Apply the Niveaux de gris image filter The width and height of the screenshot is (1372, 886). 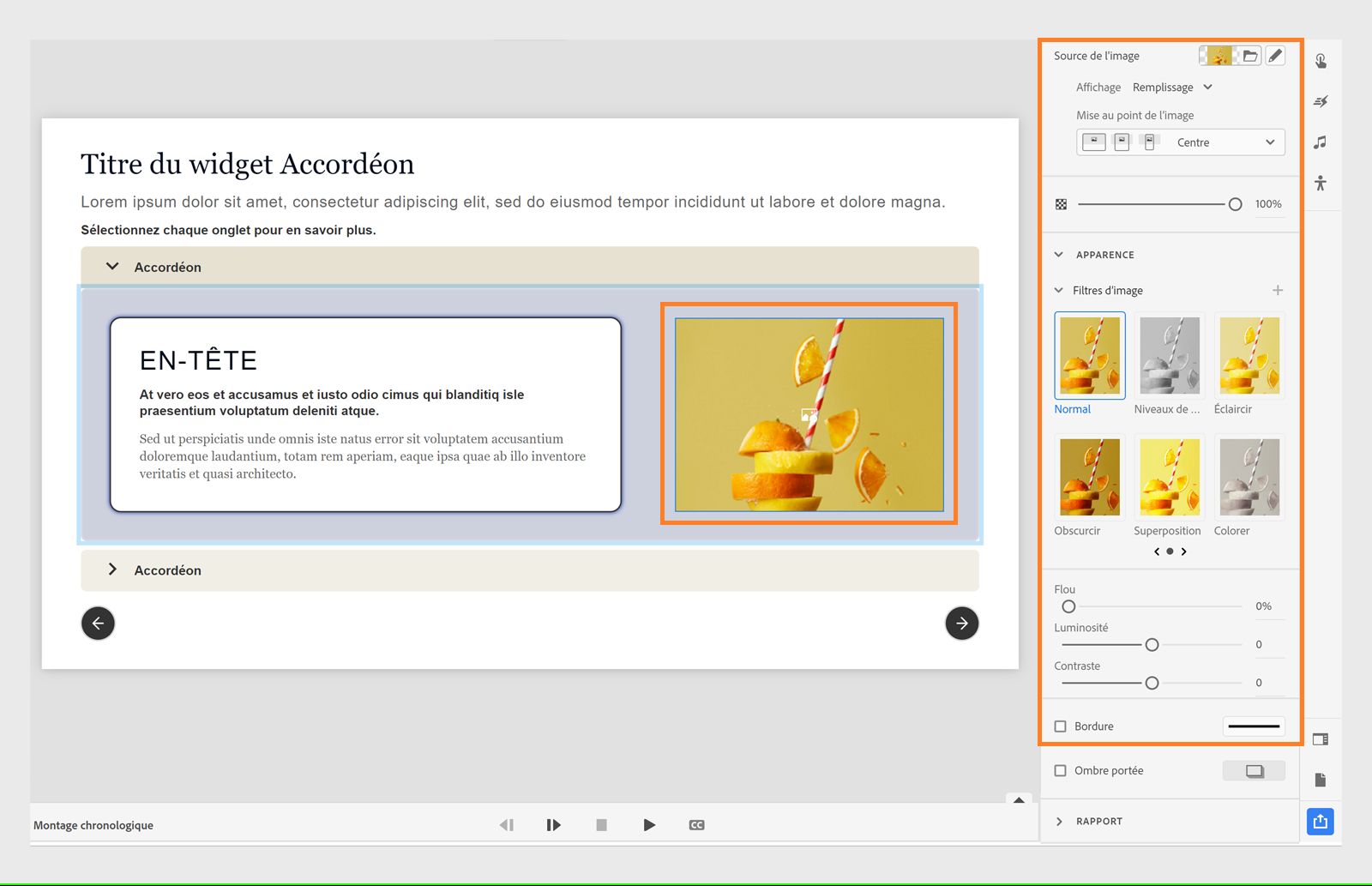click(1169, 354)
